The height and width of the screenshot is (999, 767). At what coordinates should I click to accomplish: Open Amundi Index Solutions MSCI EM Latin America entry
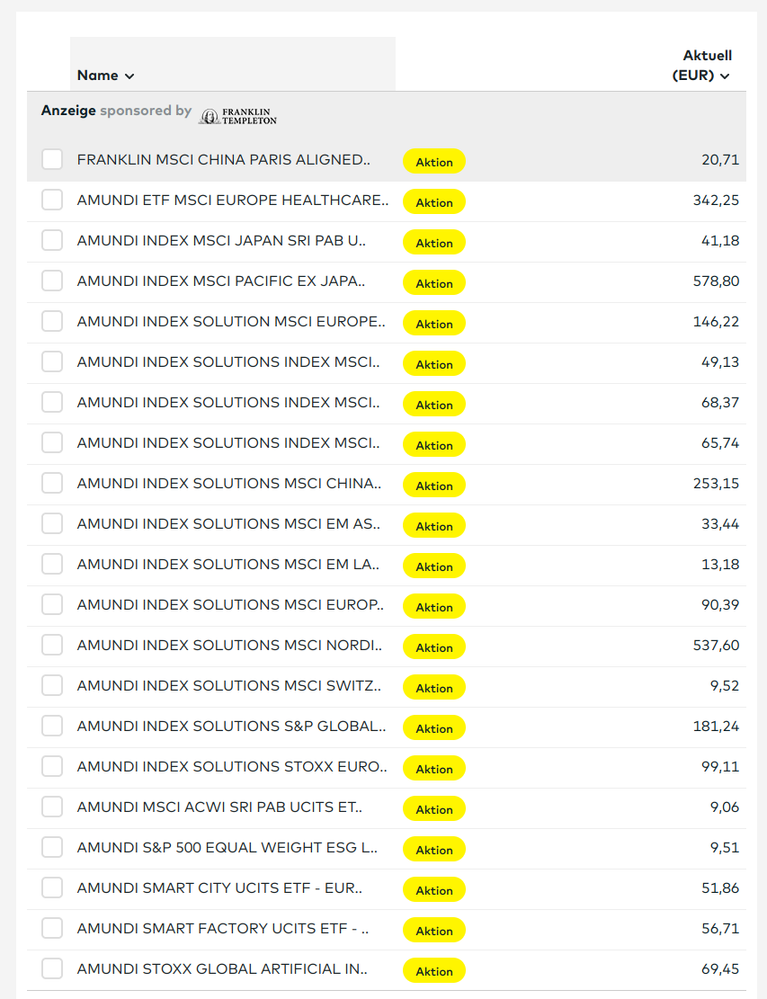(x=228, y=564)
